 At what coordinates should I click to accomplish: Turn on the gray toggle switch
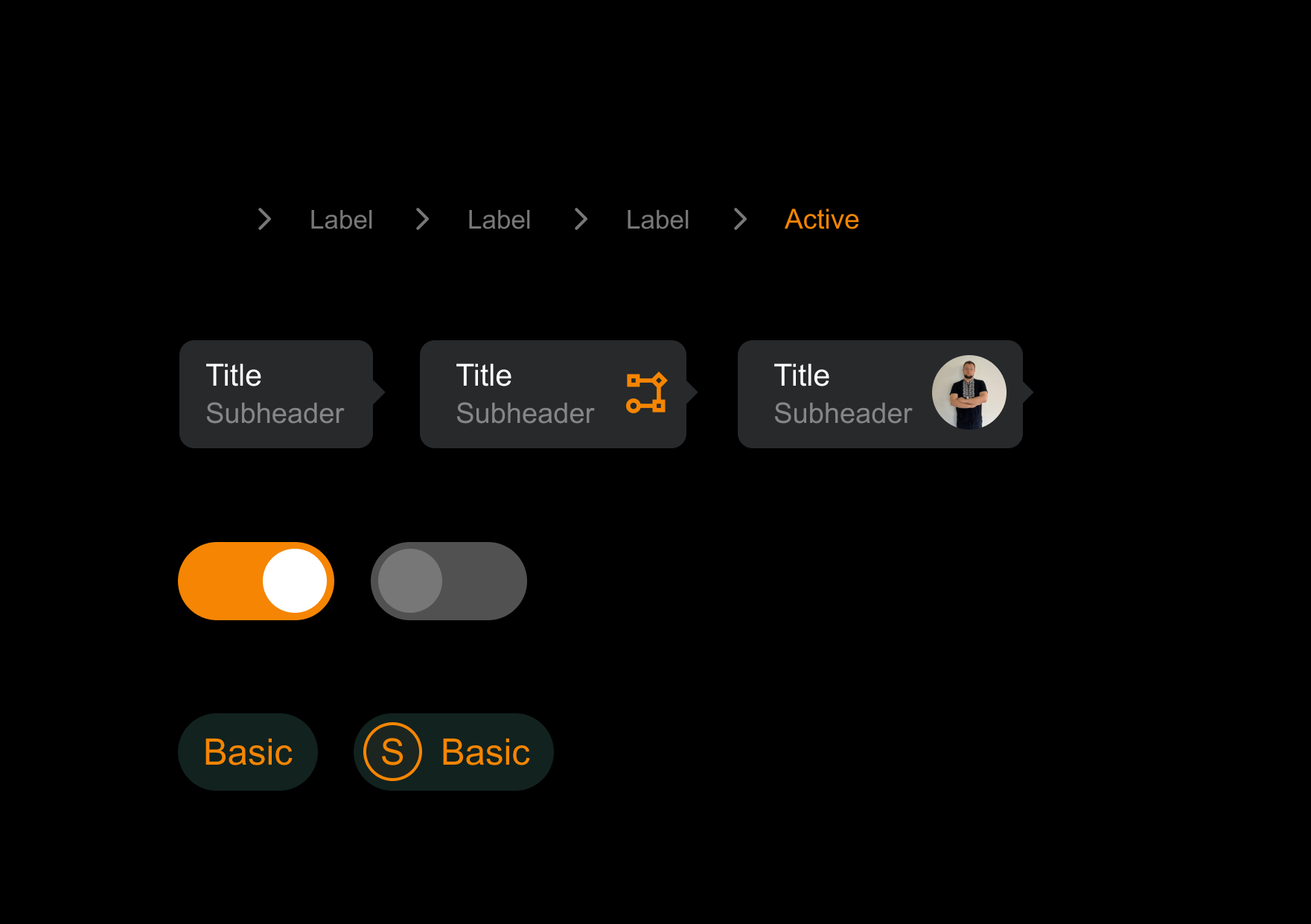[449, 581]
